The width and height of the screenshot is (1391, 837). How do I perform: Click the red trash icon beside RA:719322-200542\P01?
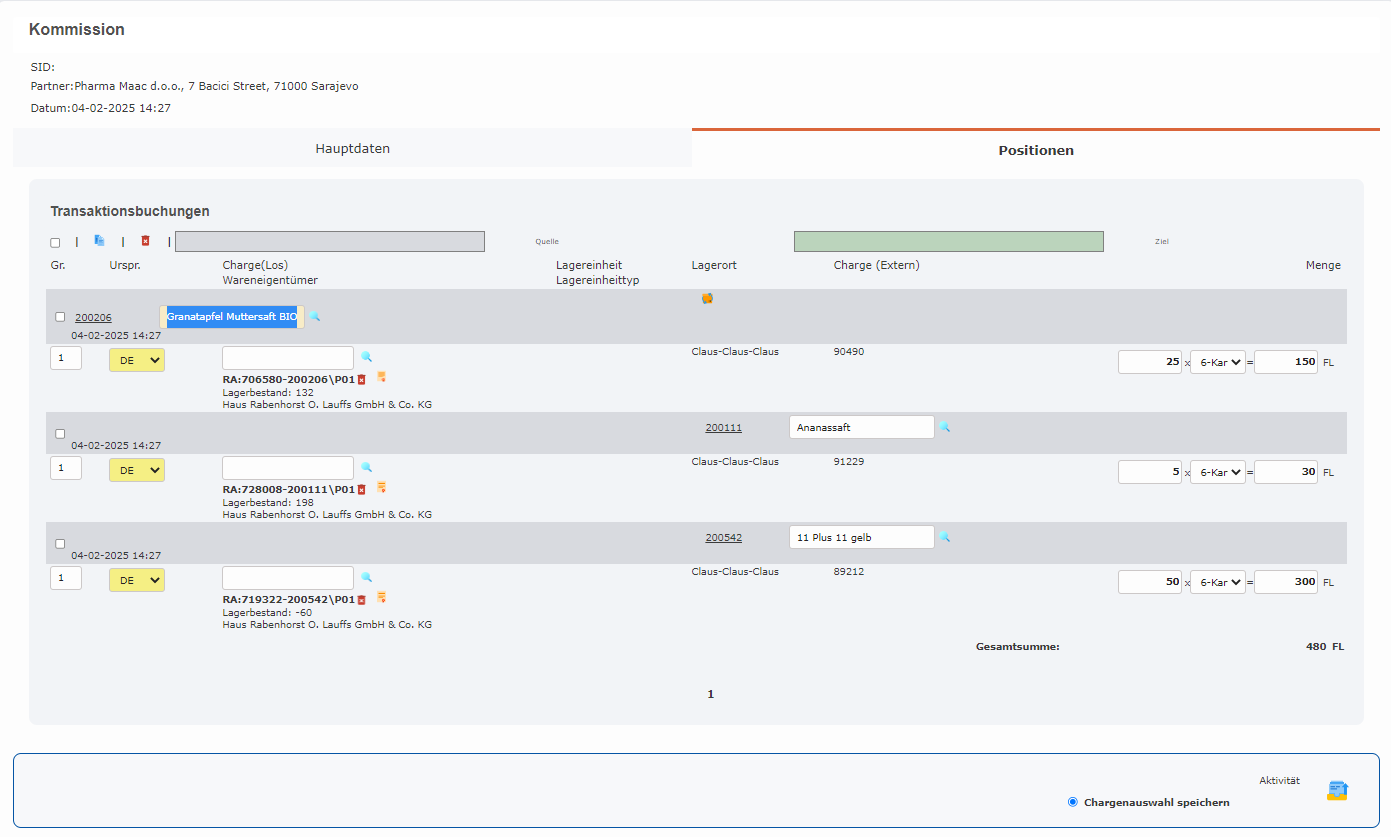click(362, 599)
